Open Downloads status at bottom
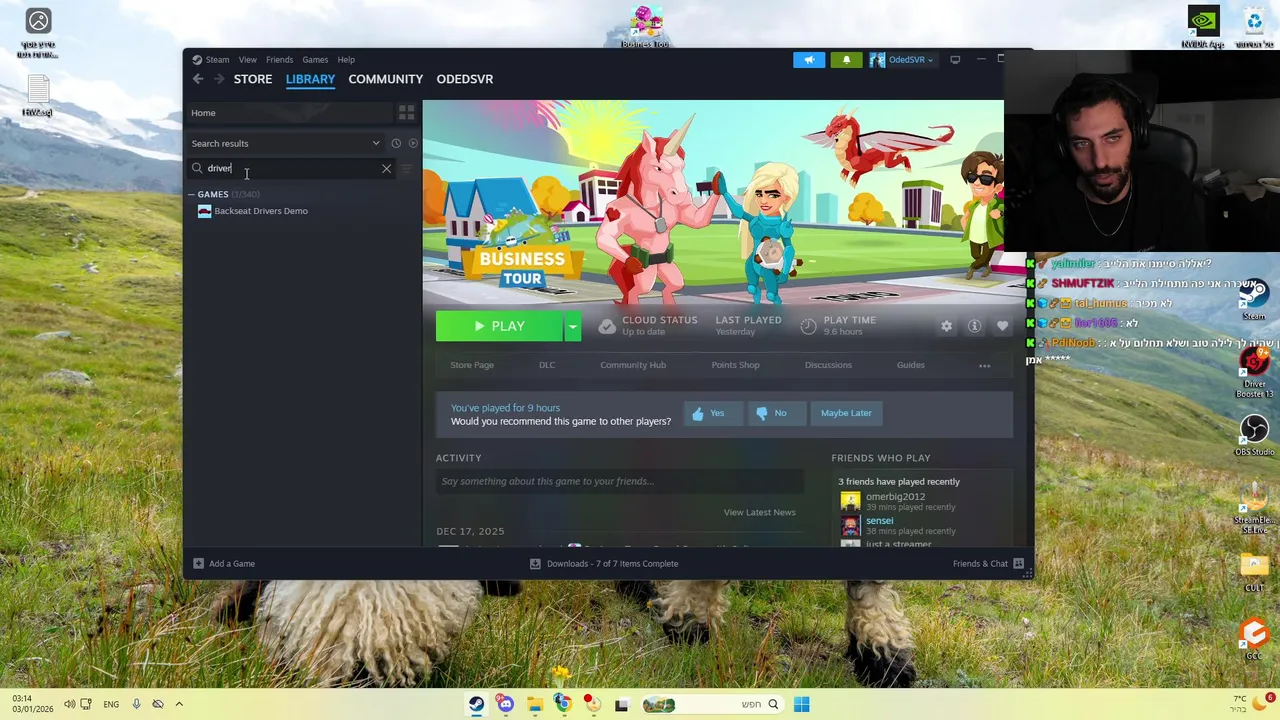This screenshot has width=1280, height=720. pyautogui.click(x=604, y=564)
